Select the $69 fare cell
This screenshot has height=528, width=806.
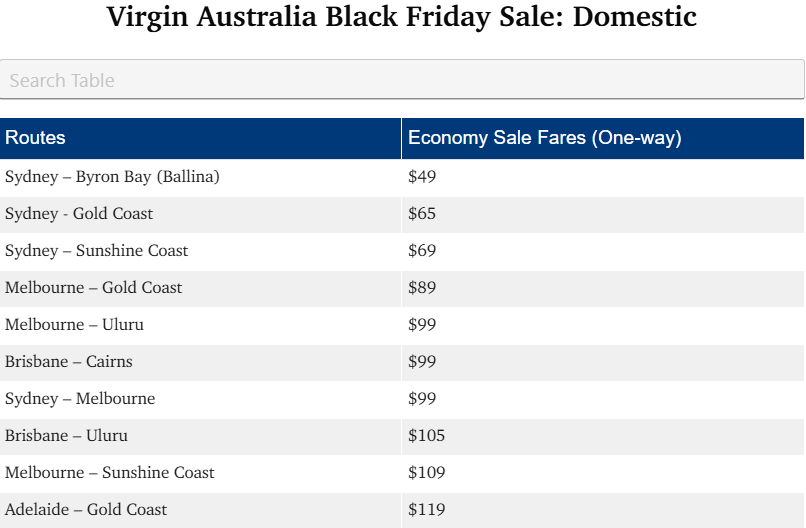point(422,251)
